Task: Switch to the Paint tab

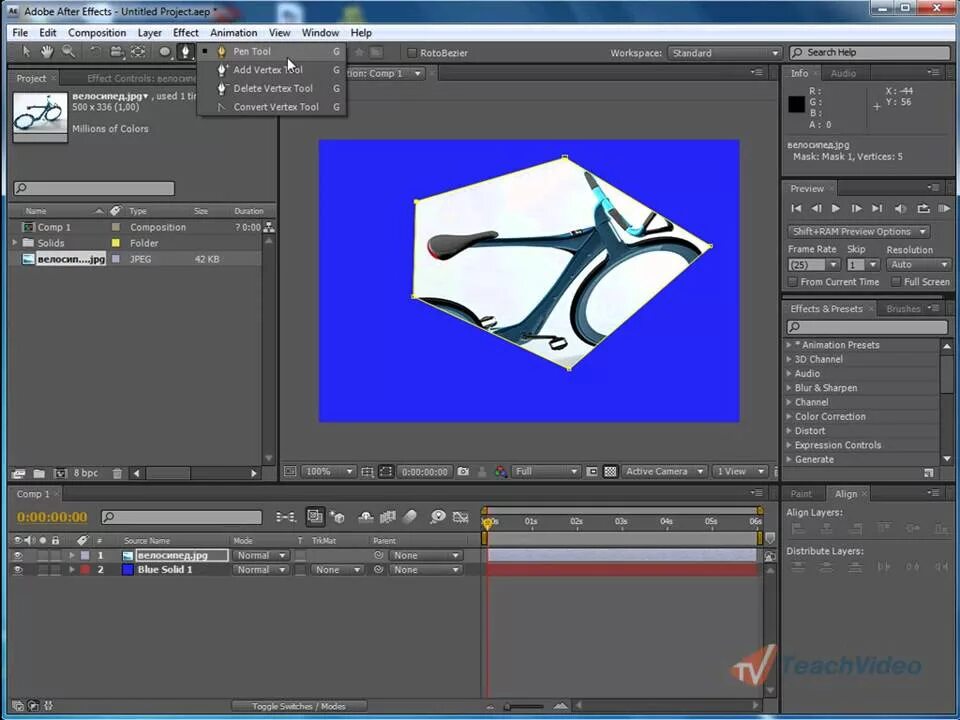Action: [800, 493]
